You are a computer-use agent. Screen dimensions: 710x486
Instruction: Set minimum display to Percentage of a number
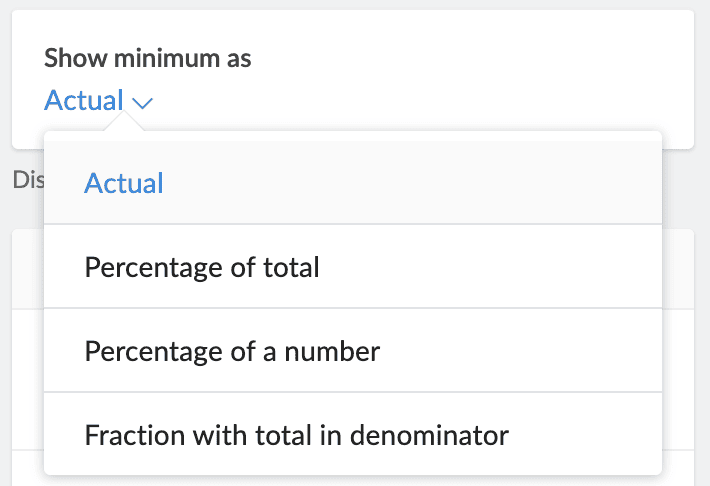232,351
